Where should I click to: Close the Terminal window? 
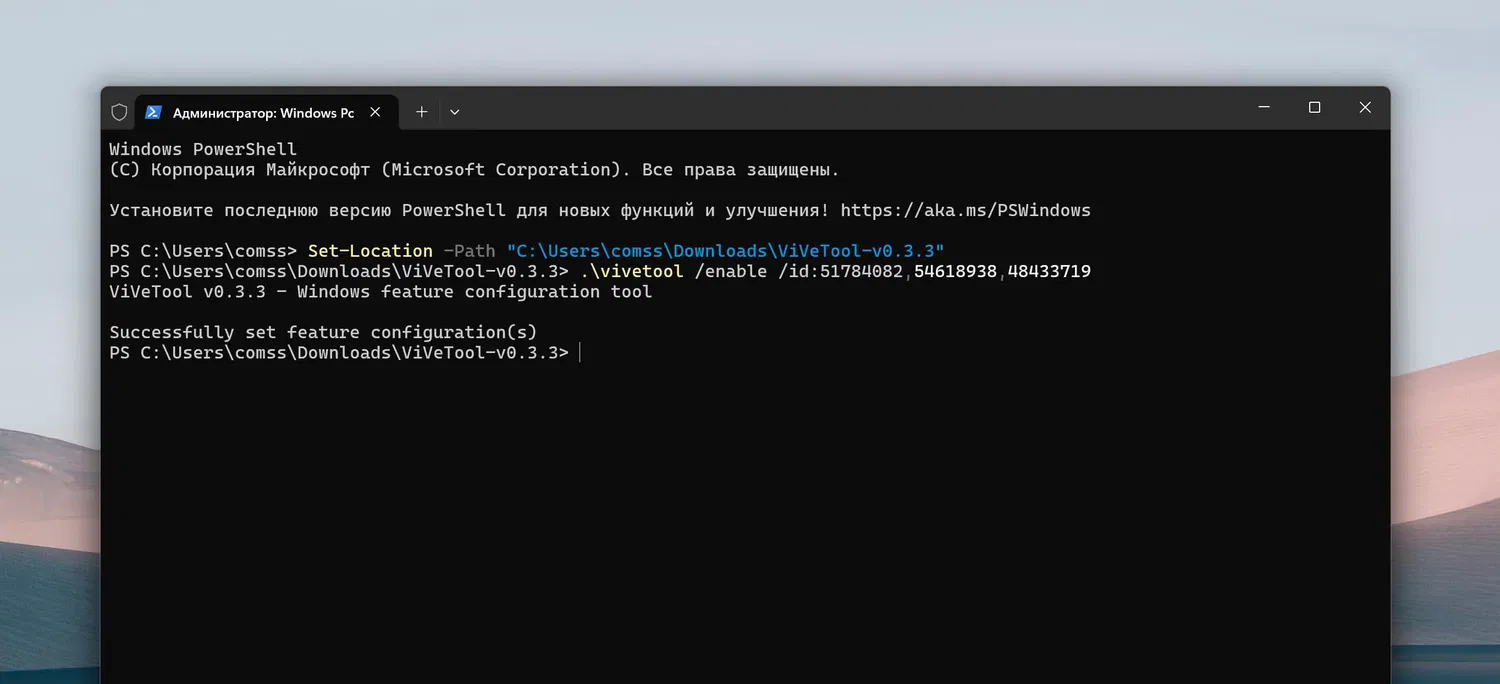[x=1364, y=108]
